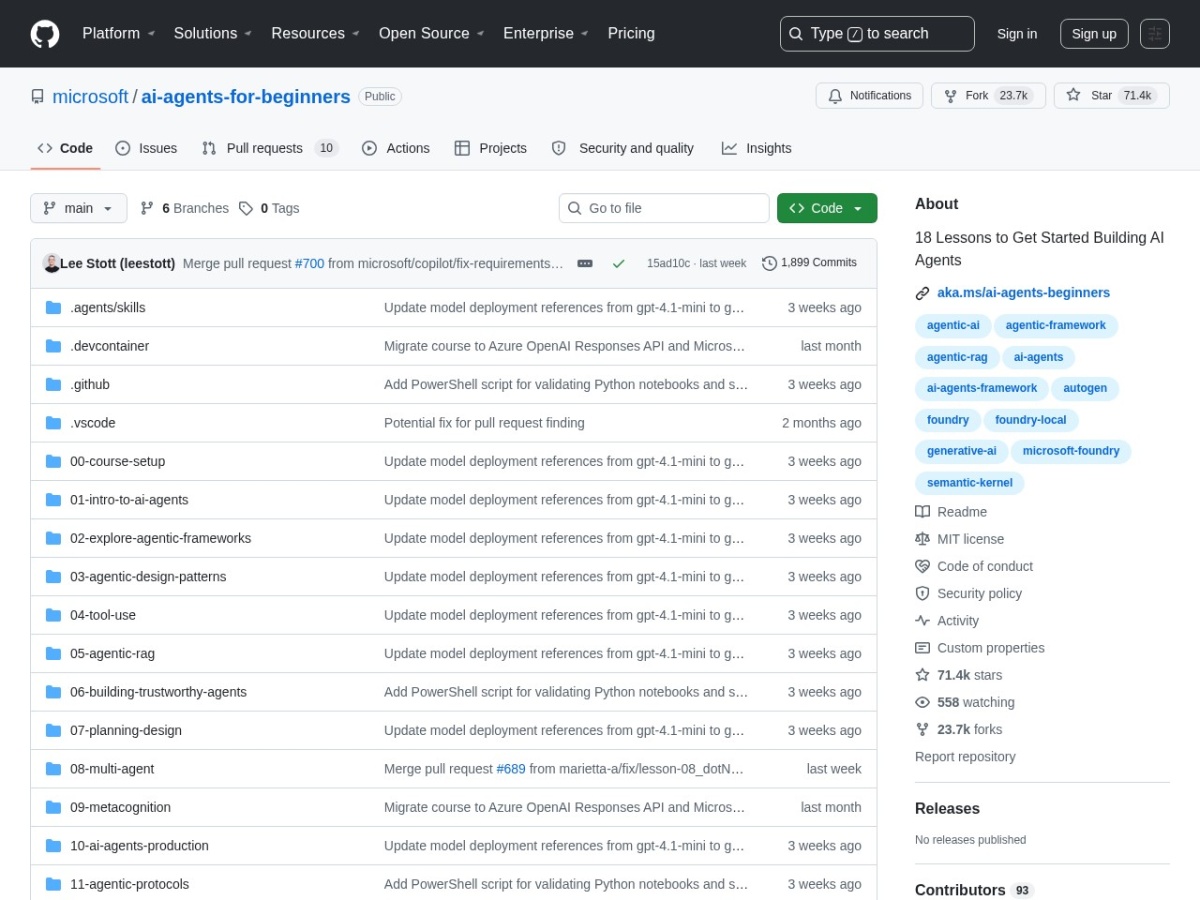The height and width of the screenshot is (900, 1200).
Task: Click the 00-course-setup folder icon
Action: 53,461
